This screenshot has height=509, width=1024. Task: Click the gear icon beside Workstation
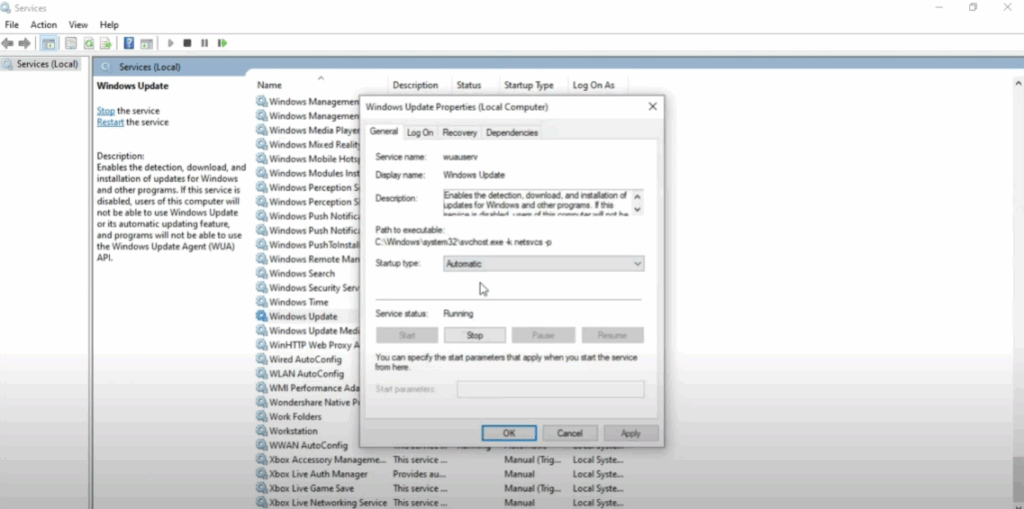262,431
